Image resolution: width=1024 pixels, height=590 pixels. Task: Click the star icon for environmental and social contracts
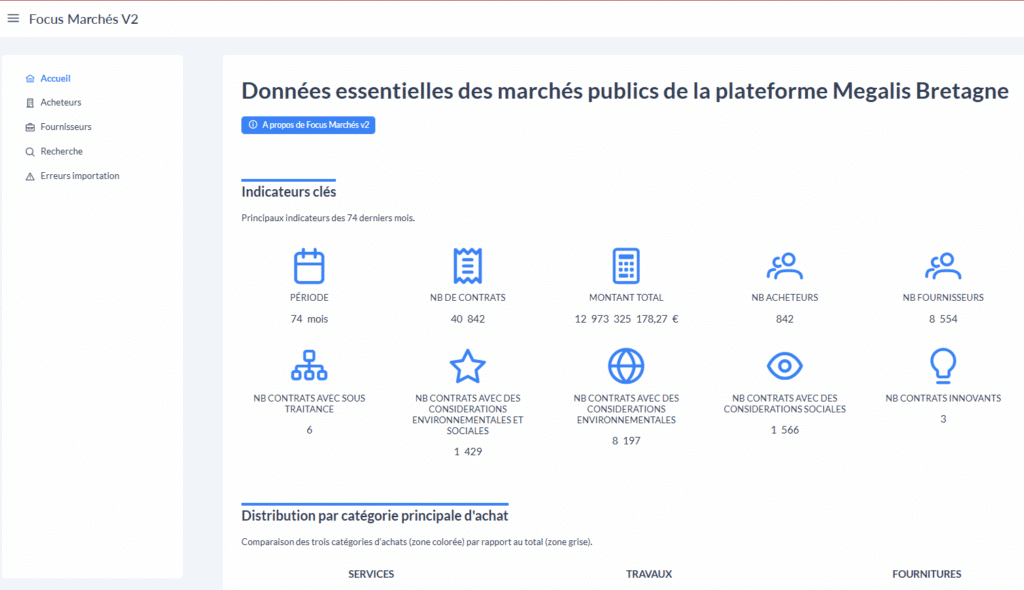coord(468,367)
